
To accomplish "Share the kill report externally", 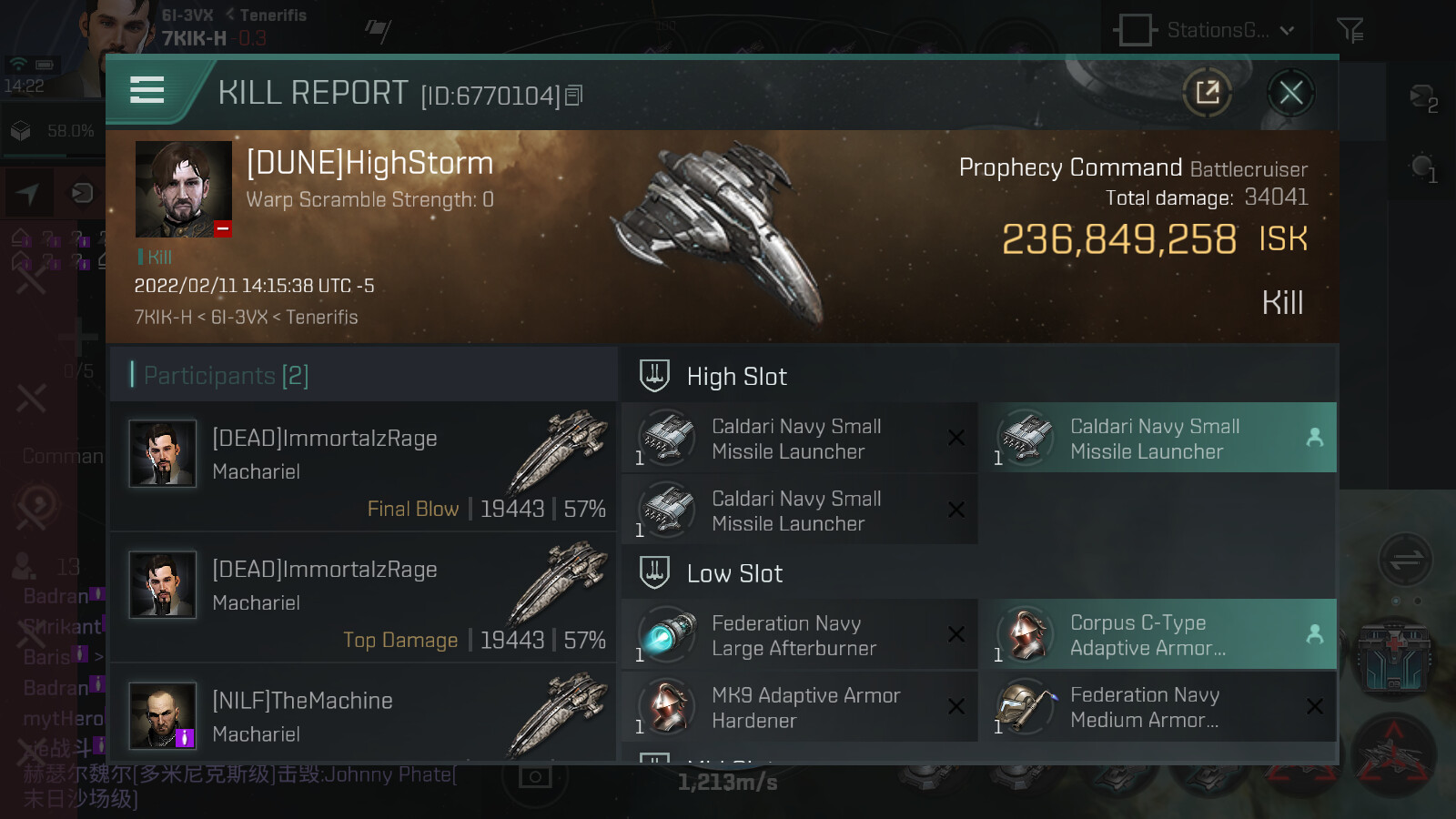I will click(x=1208, y=92).
